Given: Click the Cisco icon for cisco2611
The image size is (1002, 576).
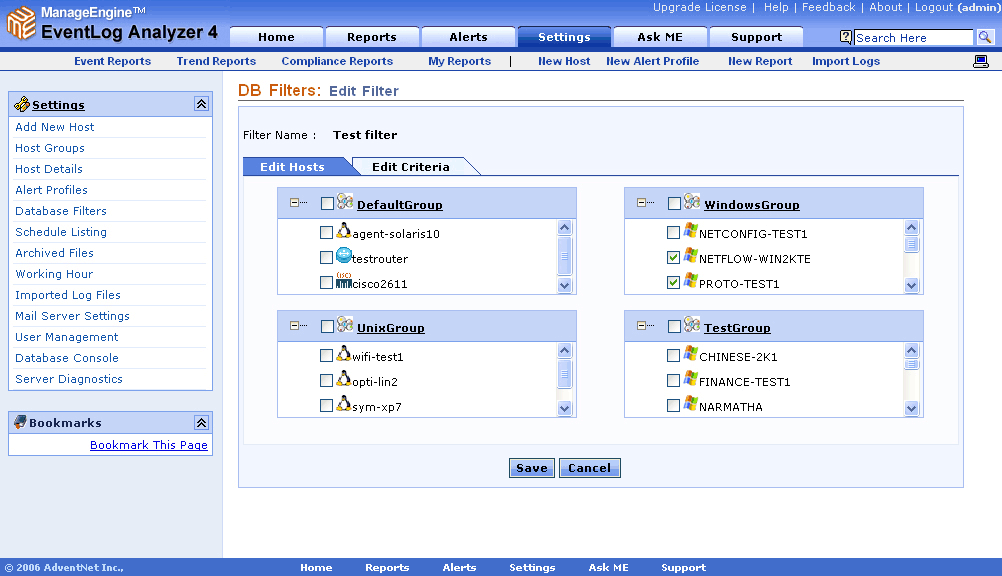Looking at the screenshot, I should (344, 280).
